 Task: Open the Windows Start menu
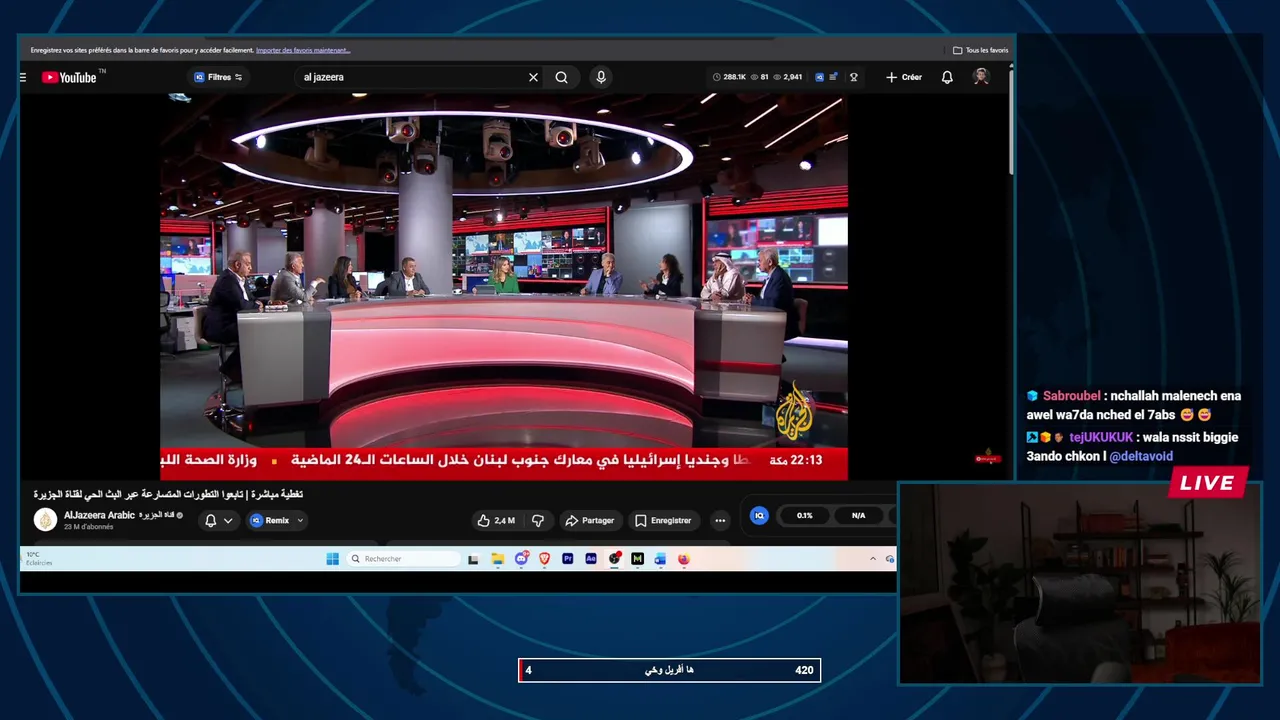point(332,559)
